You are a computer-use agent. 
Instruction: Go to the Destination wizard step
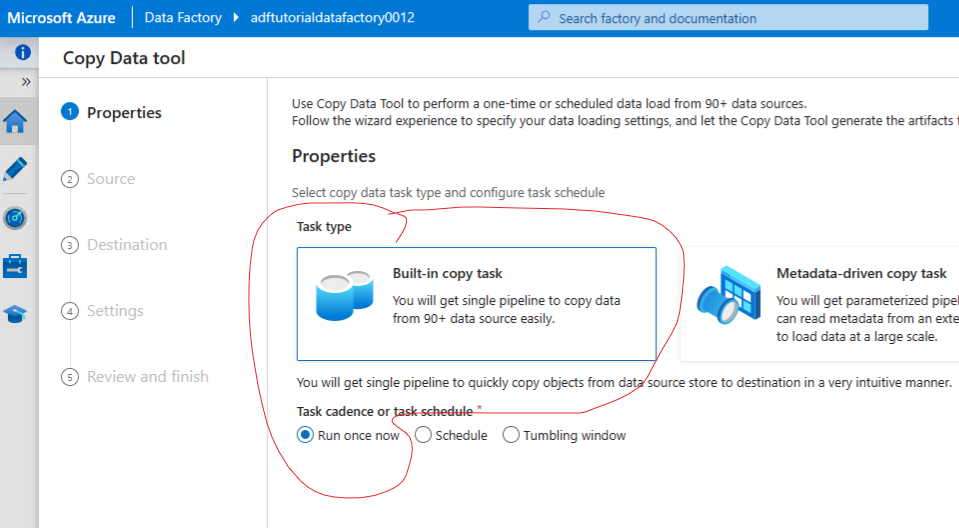point(114,245)
